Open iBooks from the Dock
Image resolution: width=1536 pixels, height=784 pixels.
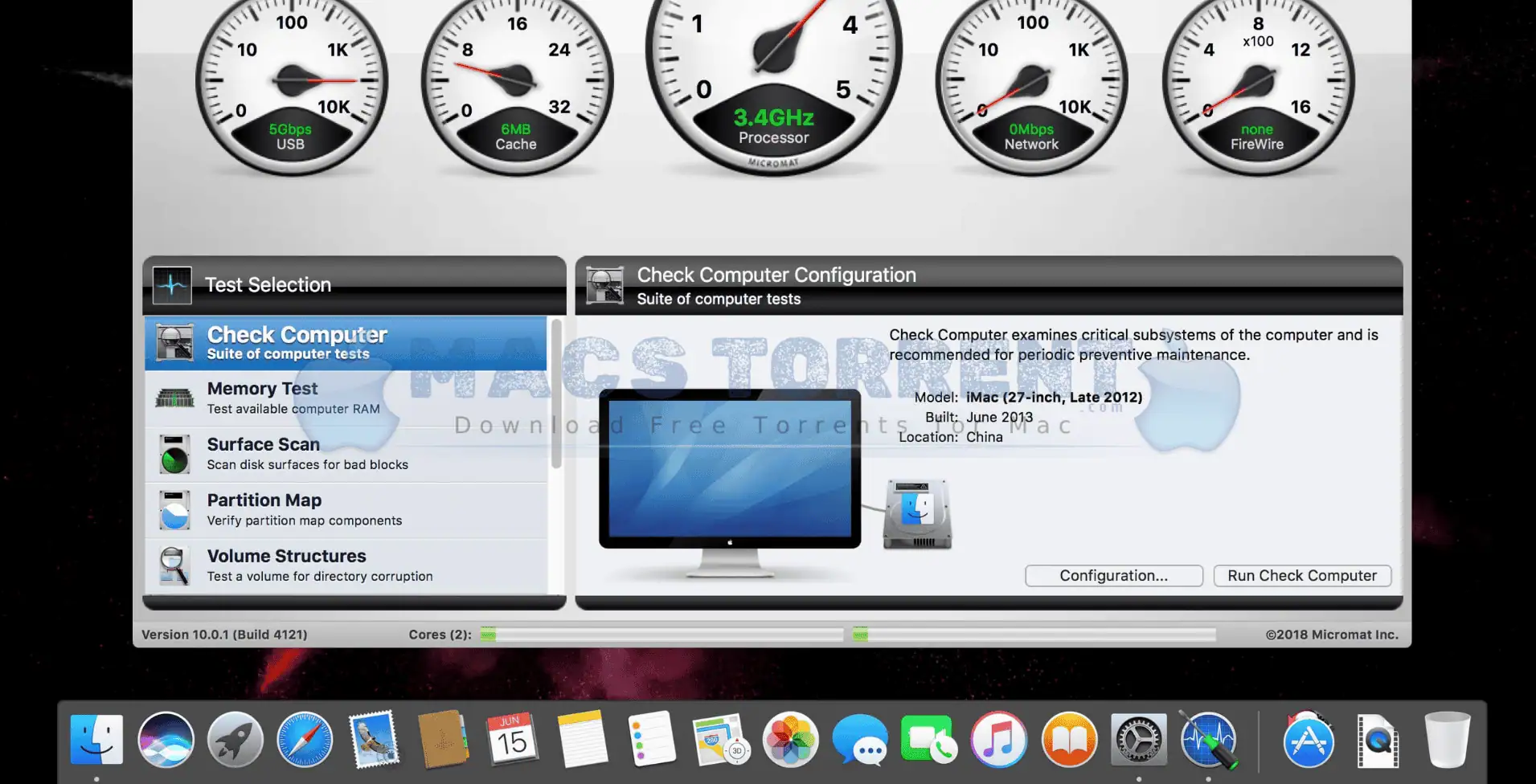(1069, 739)
